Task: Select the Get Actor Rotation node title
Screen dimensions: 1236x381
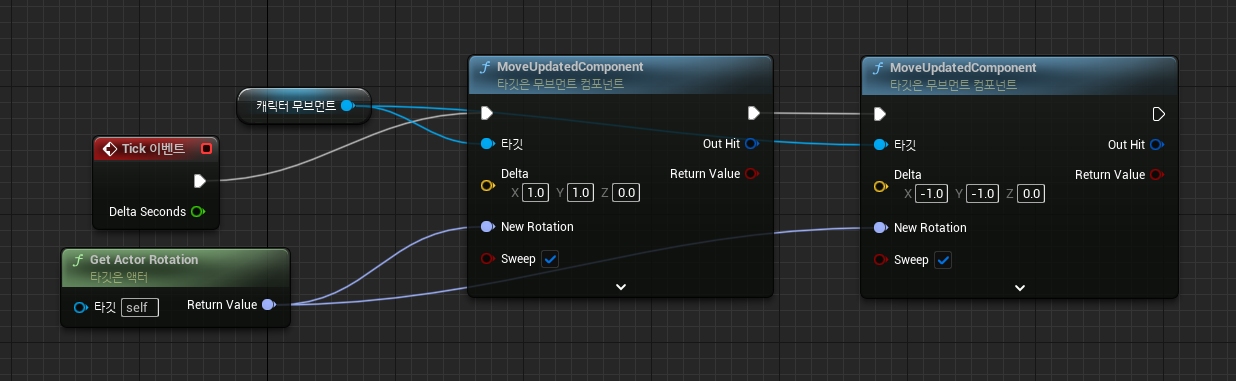Action: pyautogui.click(x=144, y=260)
